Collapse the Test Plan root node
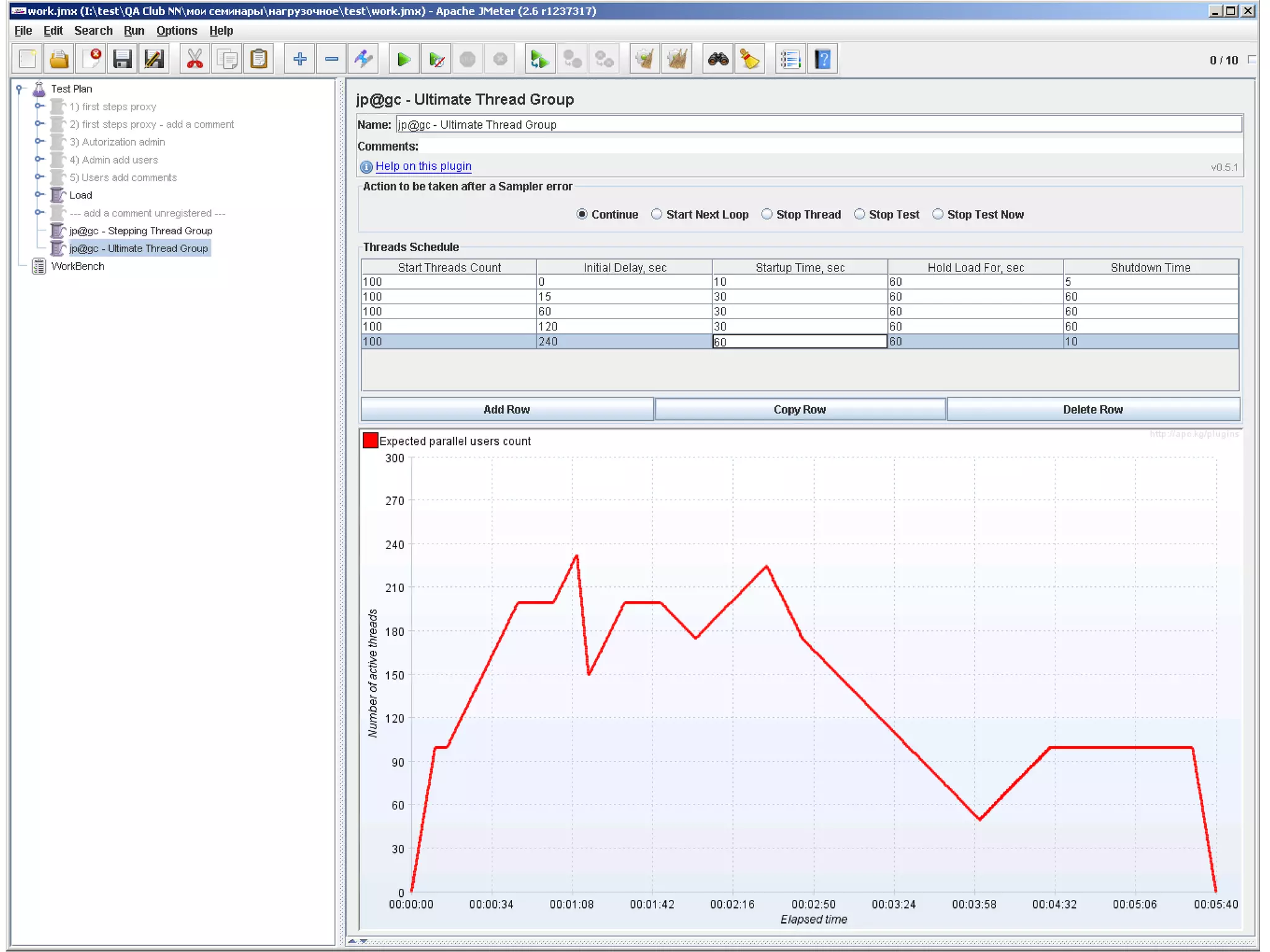 point(19,89)
